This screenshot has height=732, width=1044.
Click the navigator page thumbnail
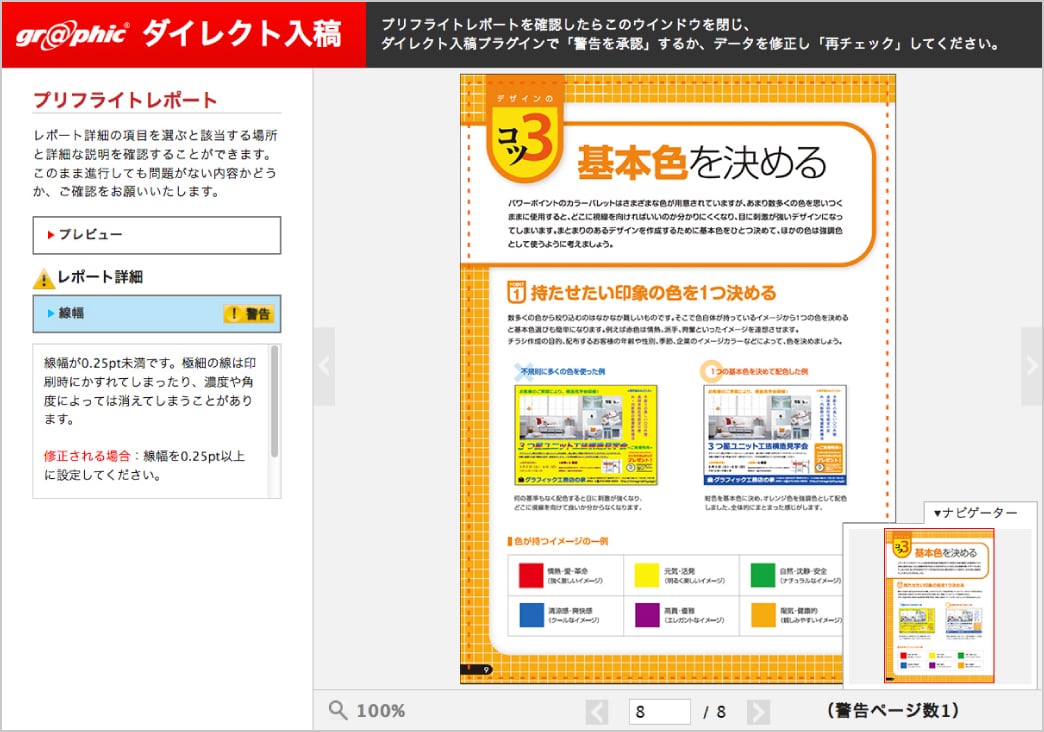pyautogui.click(x=939, y=606)
